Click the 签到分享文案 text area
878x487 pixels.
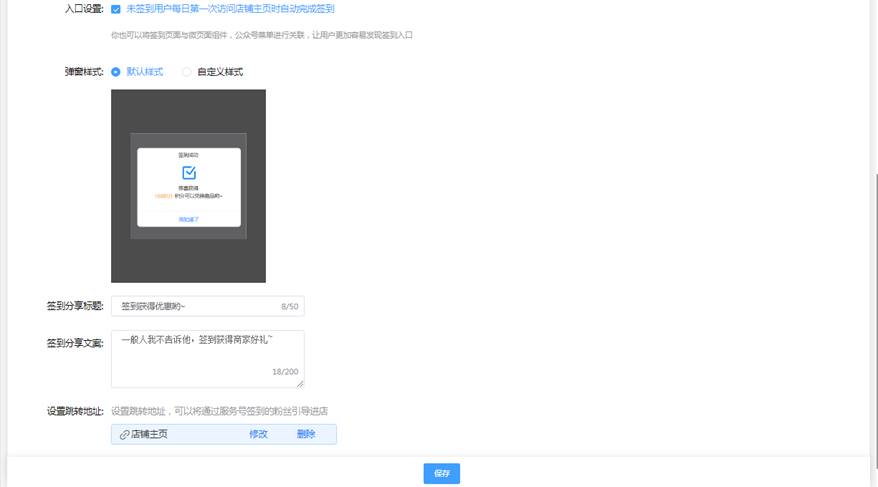208,359
